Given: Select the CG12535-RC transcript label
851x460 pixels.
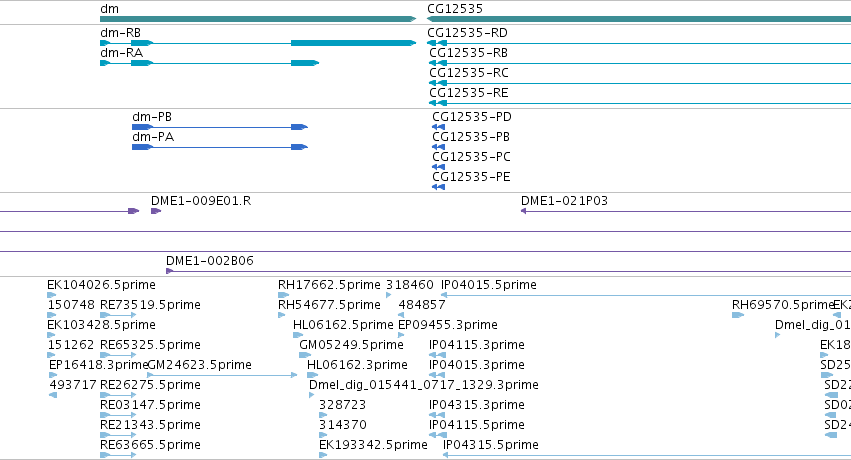Looking at the screenshot, I should click(469, 73).
